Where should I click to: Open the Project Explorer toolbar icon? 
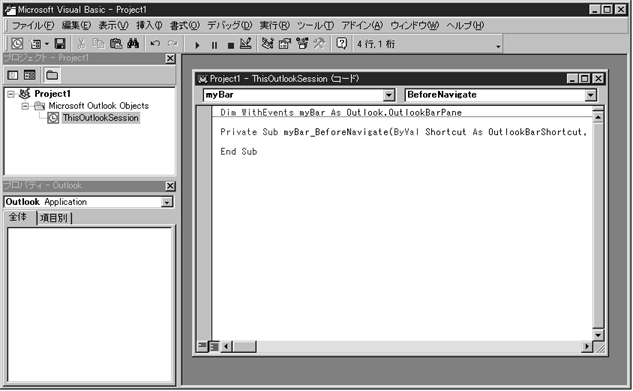point(267,44)
